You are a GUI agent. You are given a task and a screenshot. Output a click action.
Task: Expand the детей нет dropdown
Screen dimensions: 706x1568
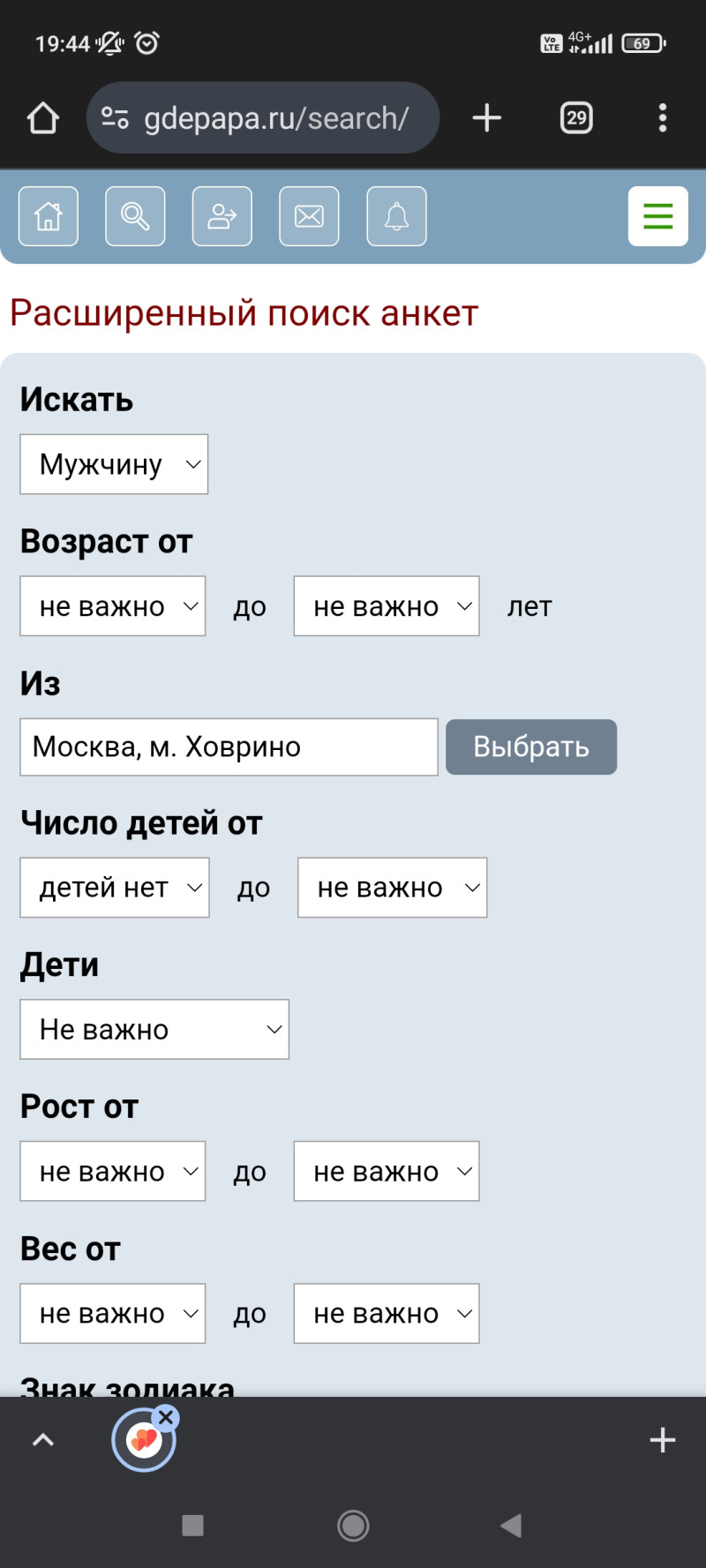115,888
